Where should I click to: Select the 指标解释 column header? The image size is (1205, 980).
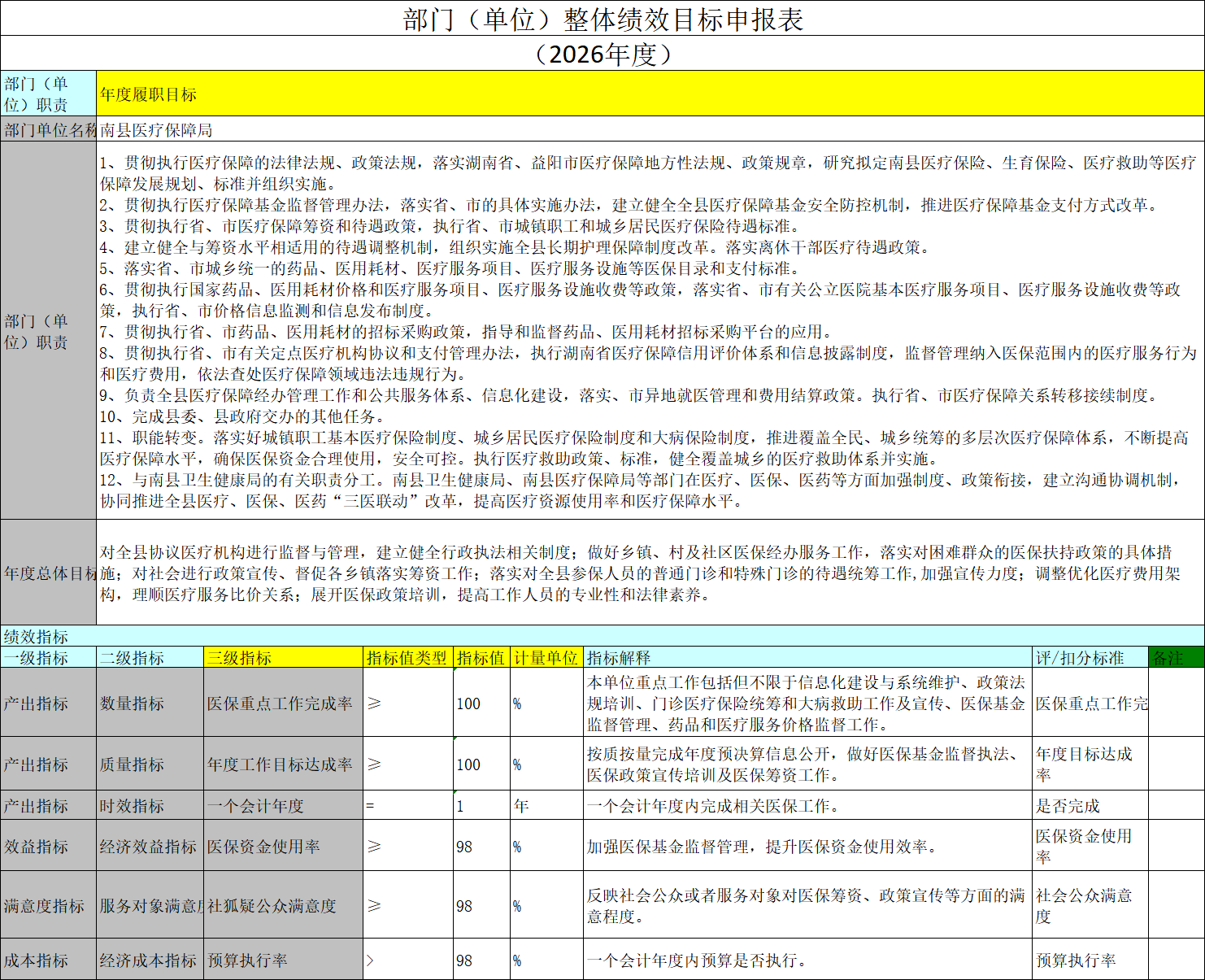click(807, 658)
